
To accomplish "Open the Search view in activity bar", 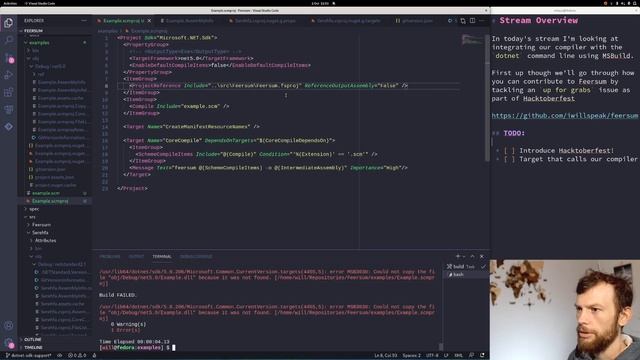I will 9,40.
